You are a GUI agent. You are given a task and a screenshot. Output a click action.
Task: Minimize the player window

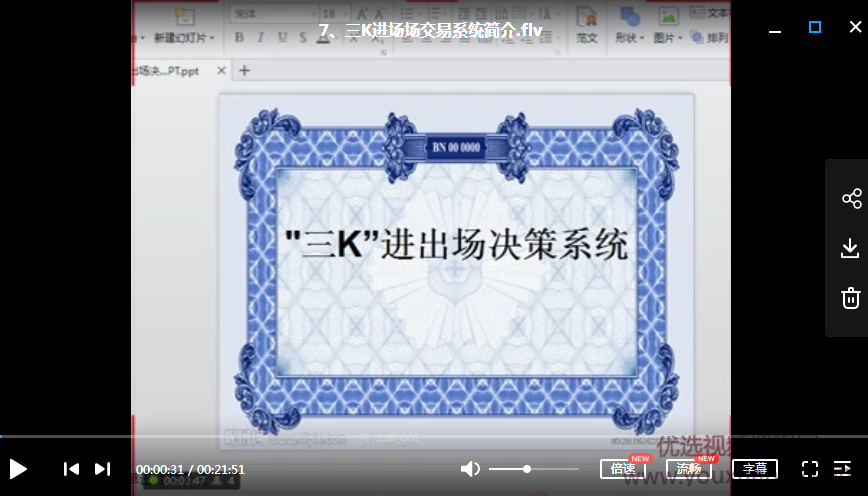[775, 30]
